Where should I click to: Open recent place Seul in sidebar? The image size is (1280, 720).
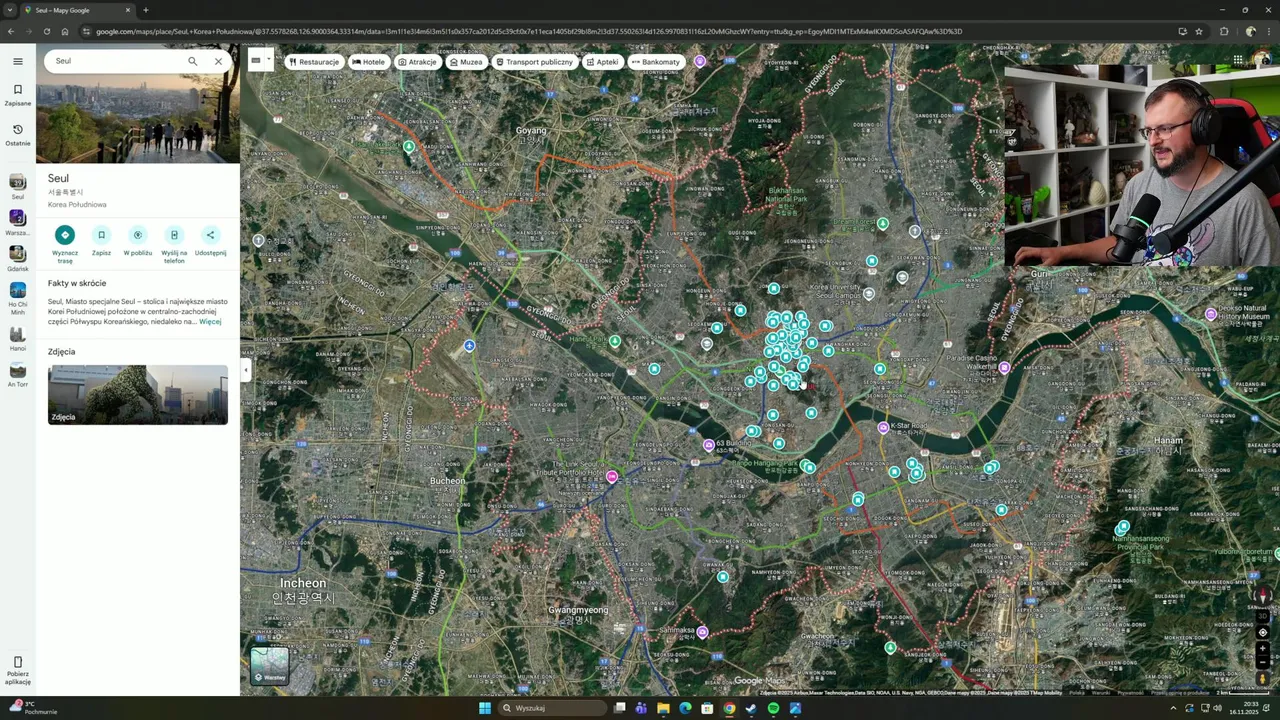(x=17, y=187)
